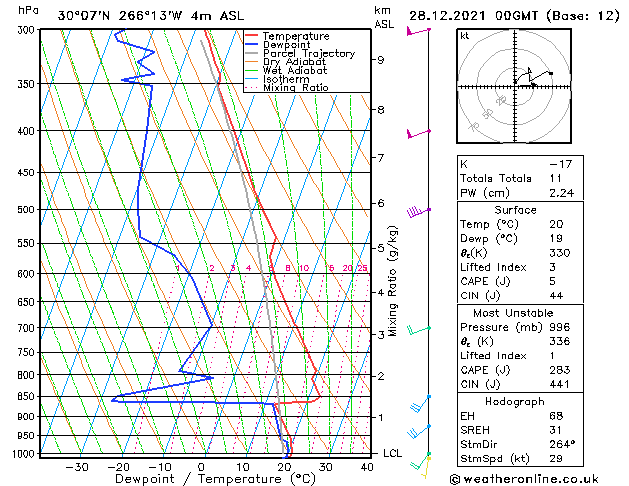Image resolution: width=629 pixels, height=486 pixels.
Task: Click the PW (cm) value 2.24
Action: [562, 193]
